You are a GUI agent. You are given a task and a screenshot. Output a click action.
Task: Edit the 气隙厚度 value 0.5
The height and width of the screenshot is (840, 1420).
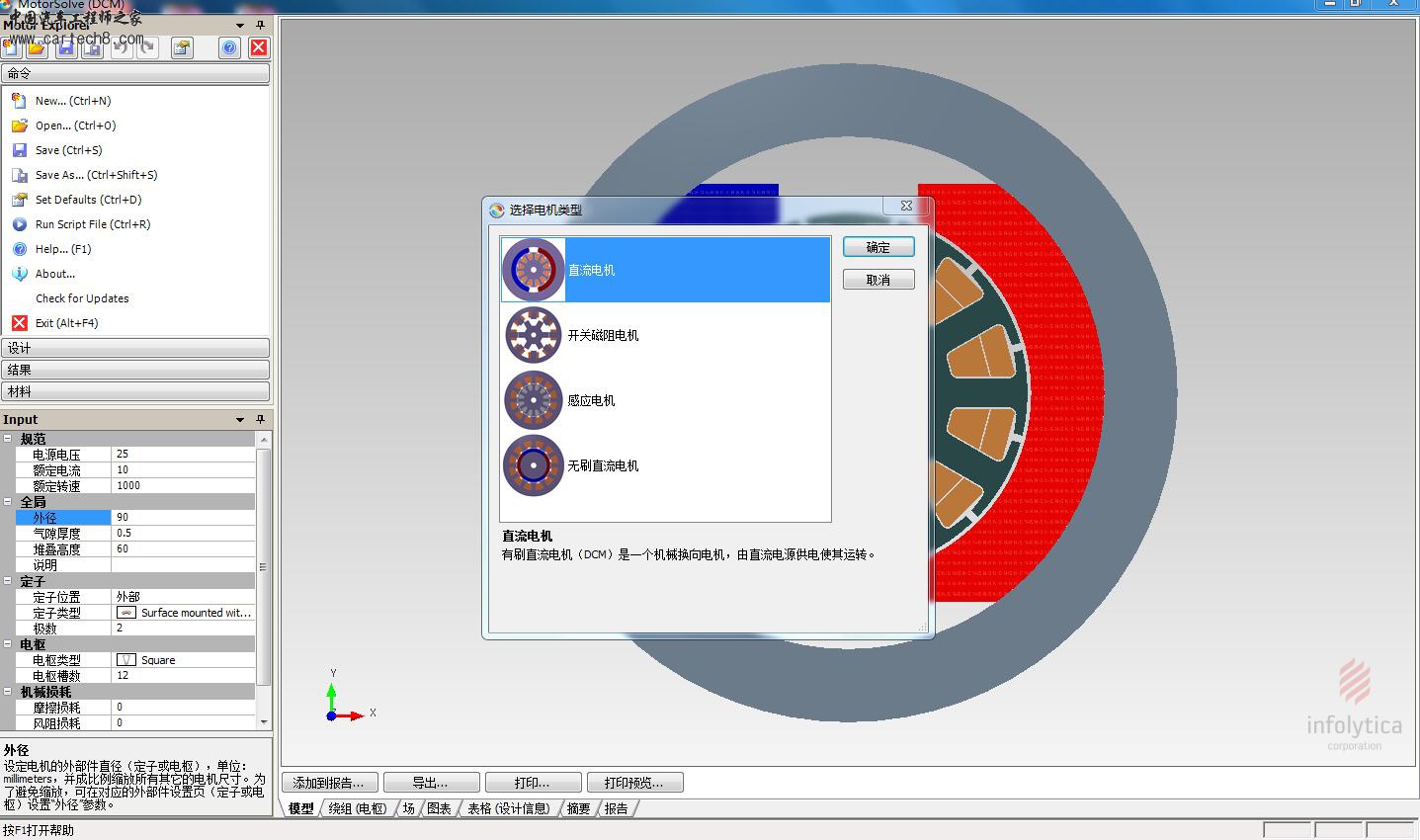point(183,534)
